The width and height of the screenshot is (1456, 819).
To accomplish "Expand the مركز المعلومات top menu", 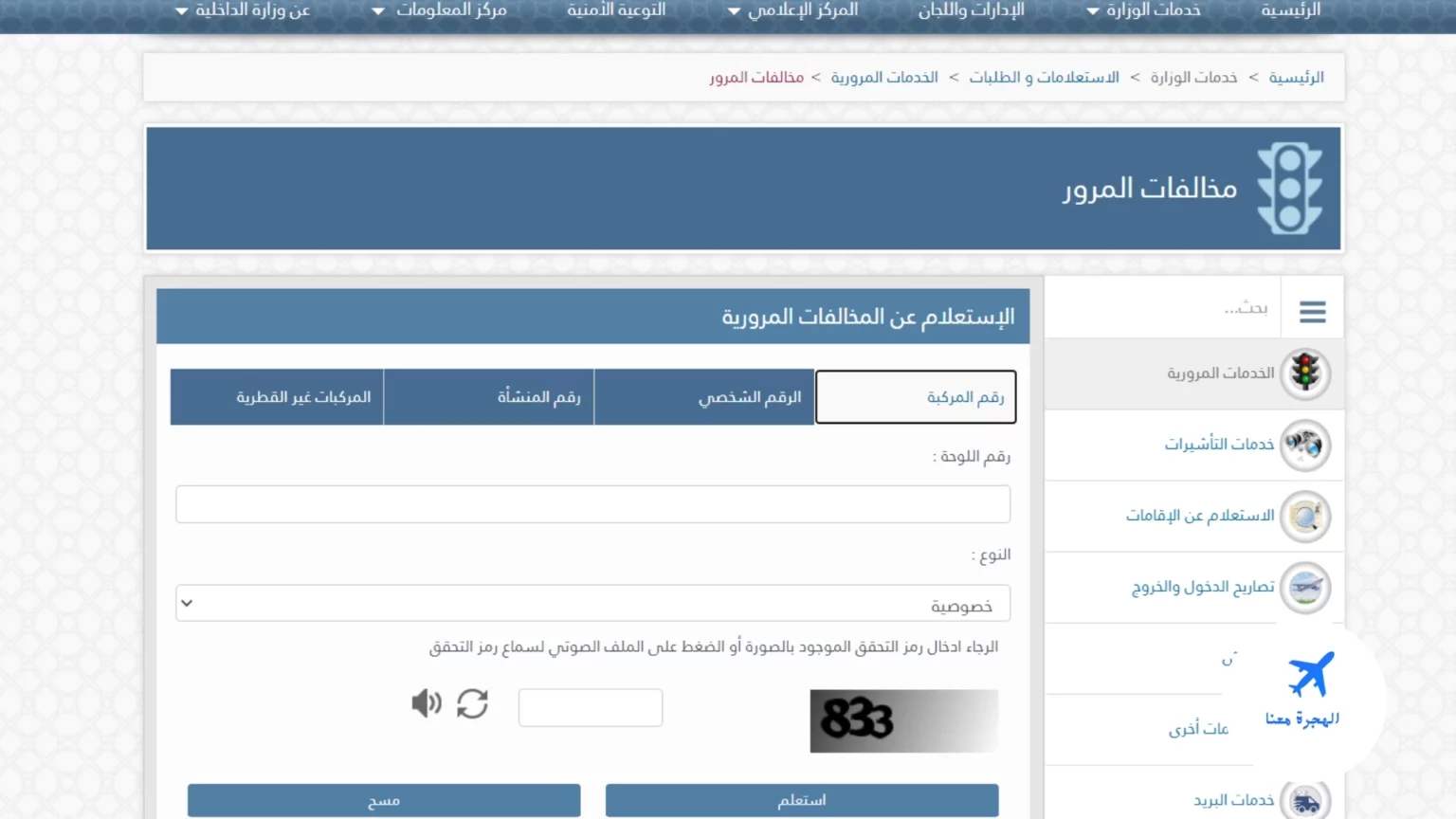I will pyautogui.click(x=439, y=10).
